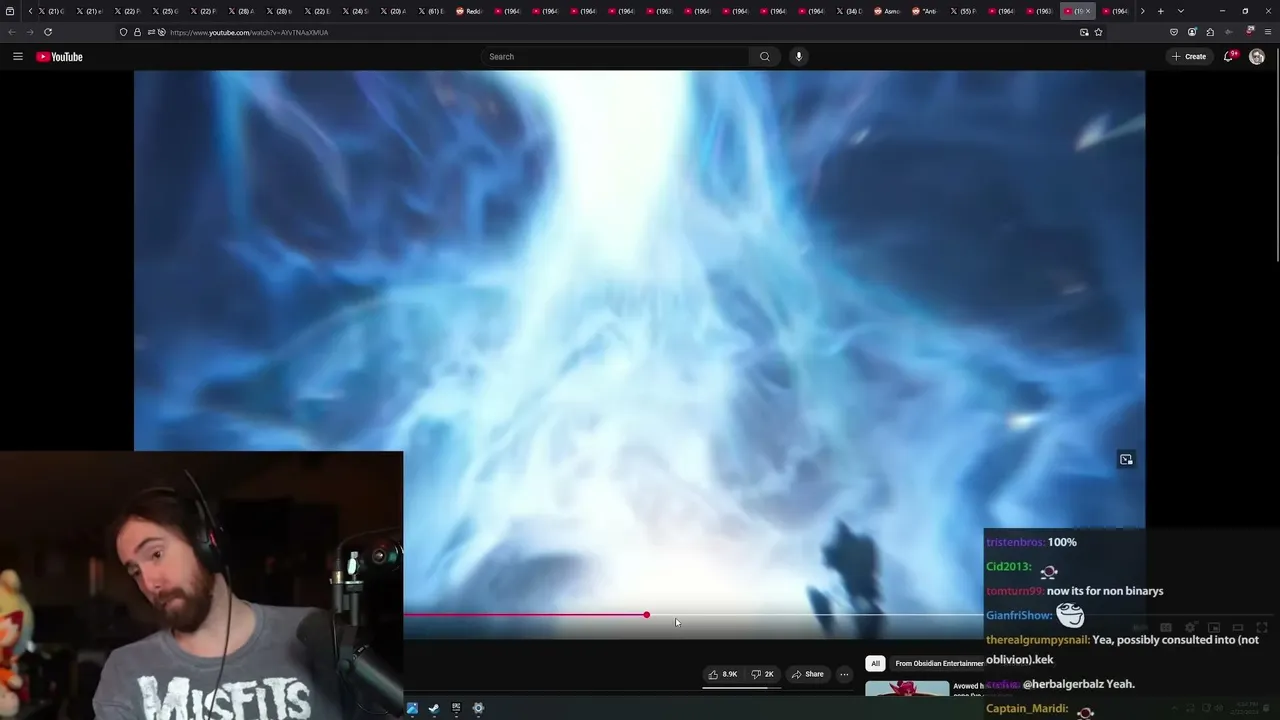Go back one page in the browser
Screen dimensions: 1280x720
pyautogui.click(x=12, y=32)
